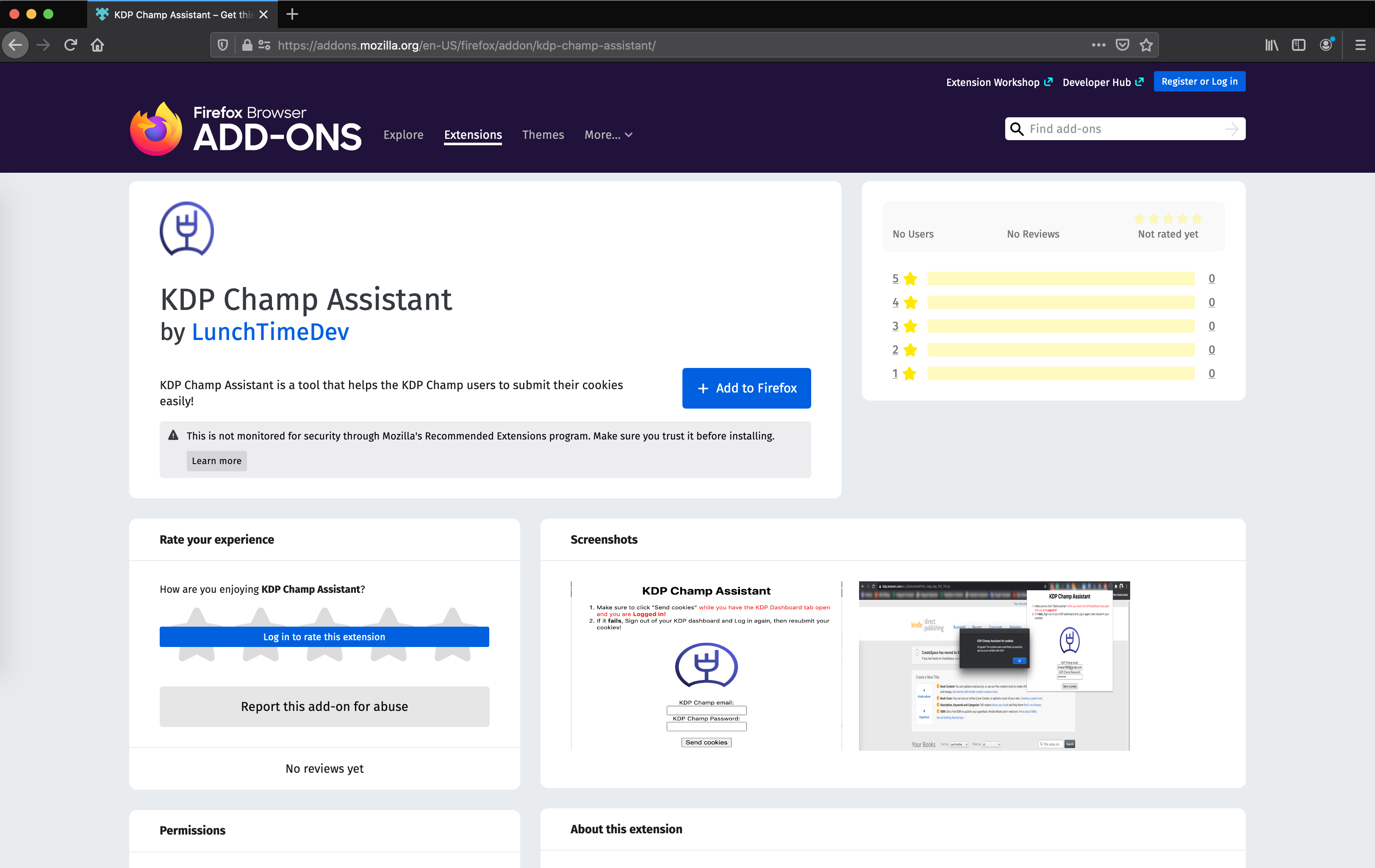Expand the More... dropdown menu
Screen dimensions: 1375x868
coord(608,135)
